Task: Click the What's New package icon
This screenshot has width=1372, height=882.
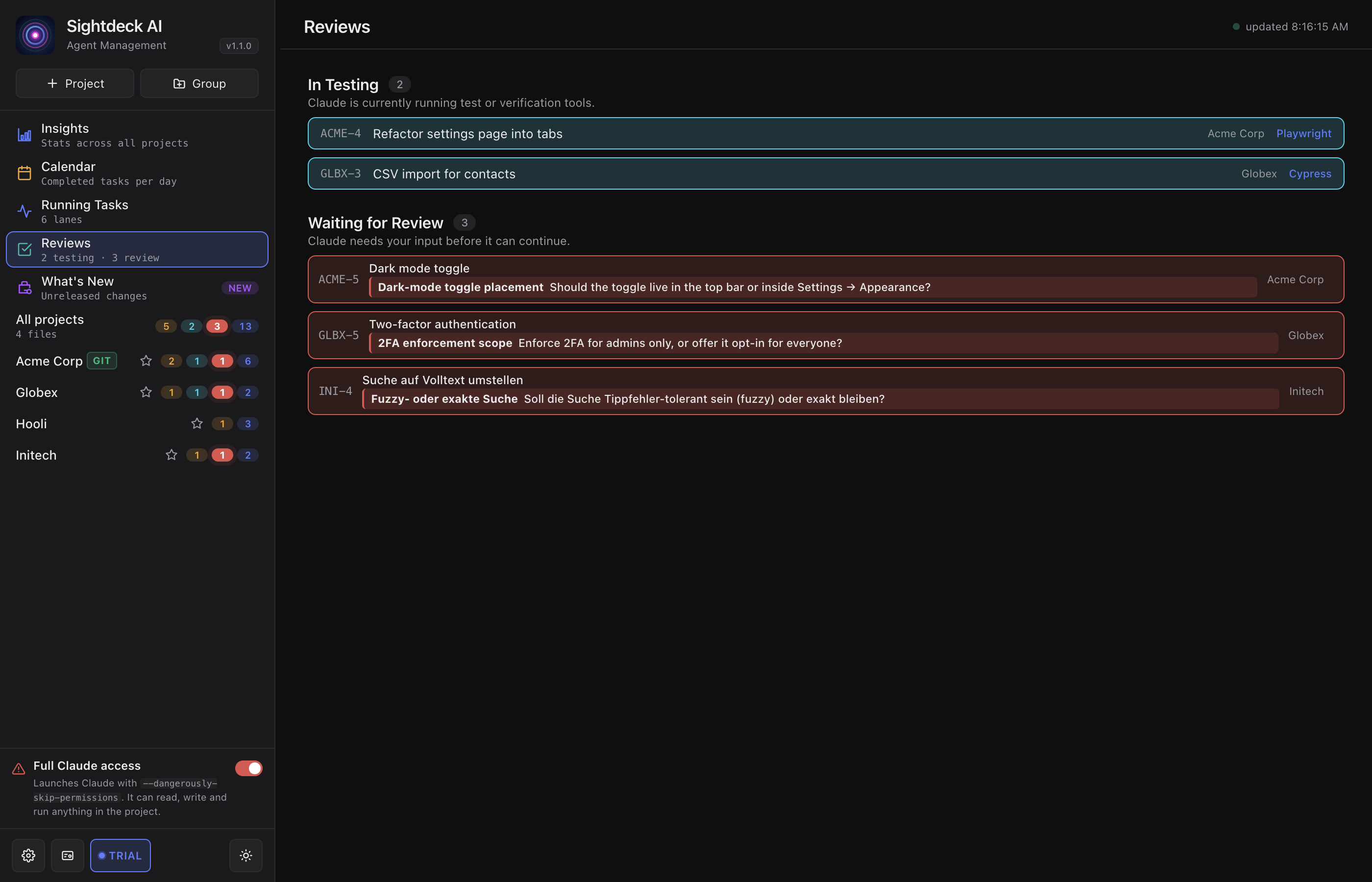Action: 24,288
